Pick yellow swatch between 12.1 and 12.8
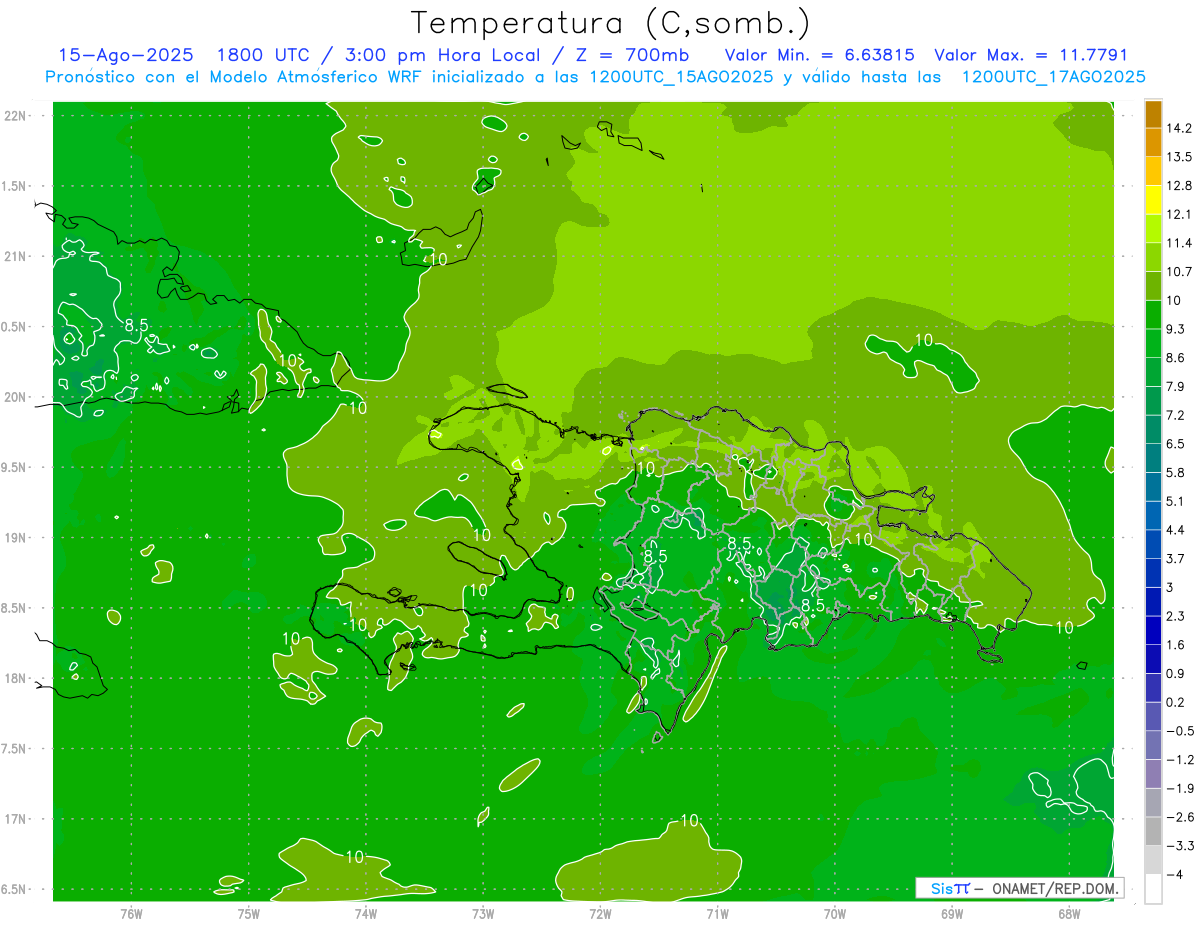Viewport: 1200px width, 927px height. point(1153,200)
